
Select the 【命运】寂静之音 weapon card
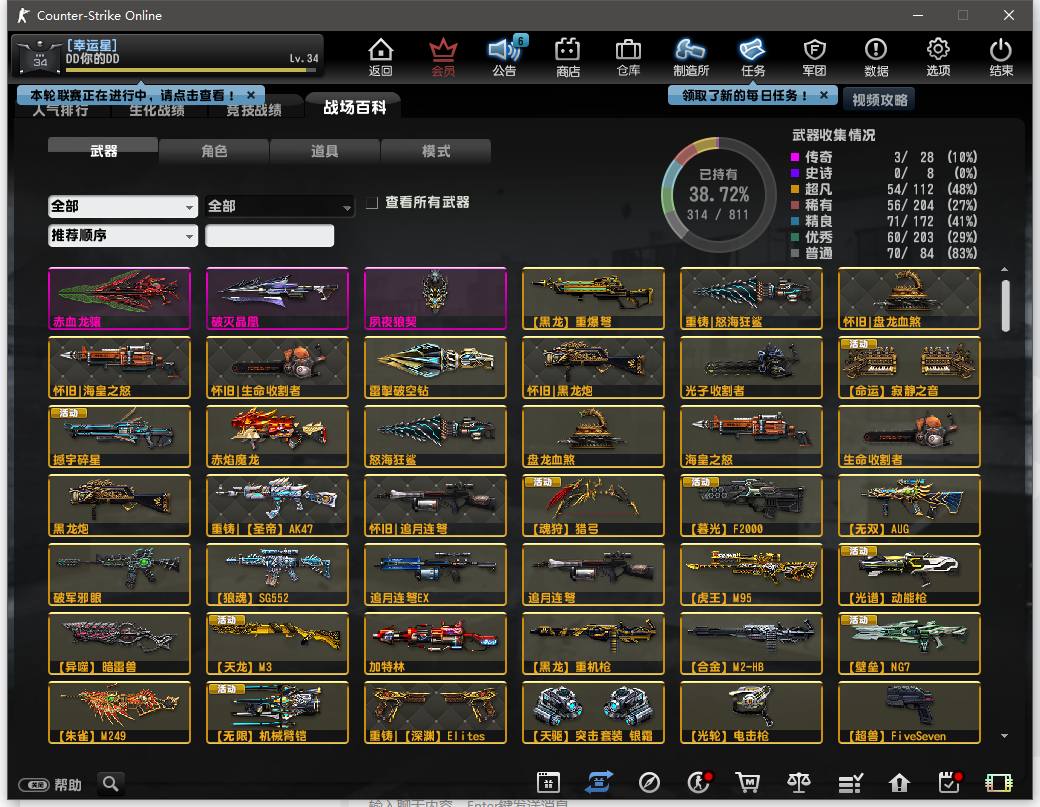tap(909, 367)
